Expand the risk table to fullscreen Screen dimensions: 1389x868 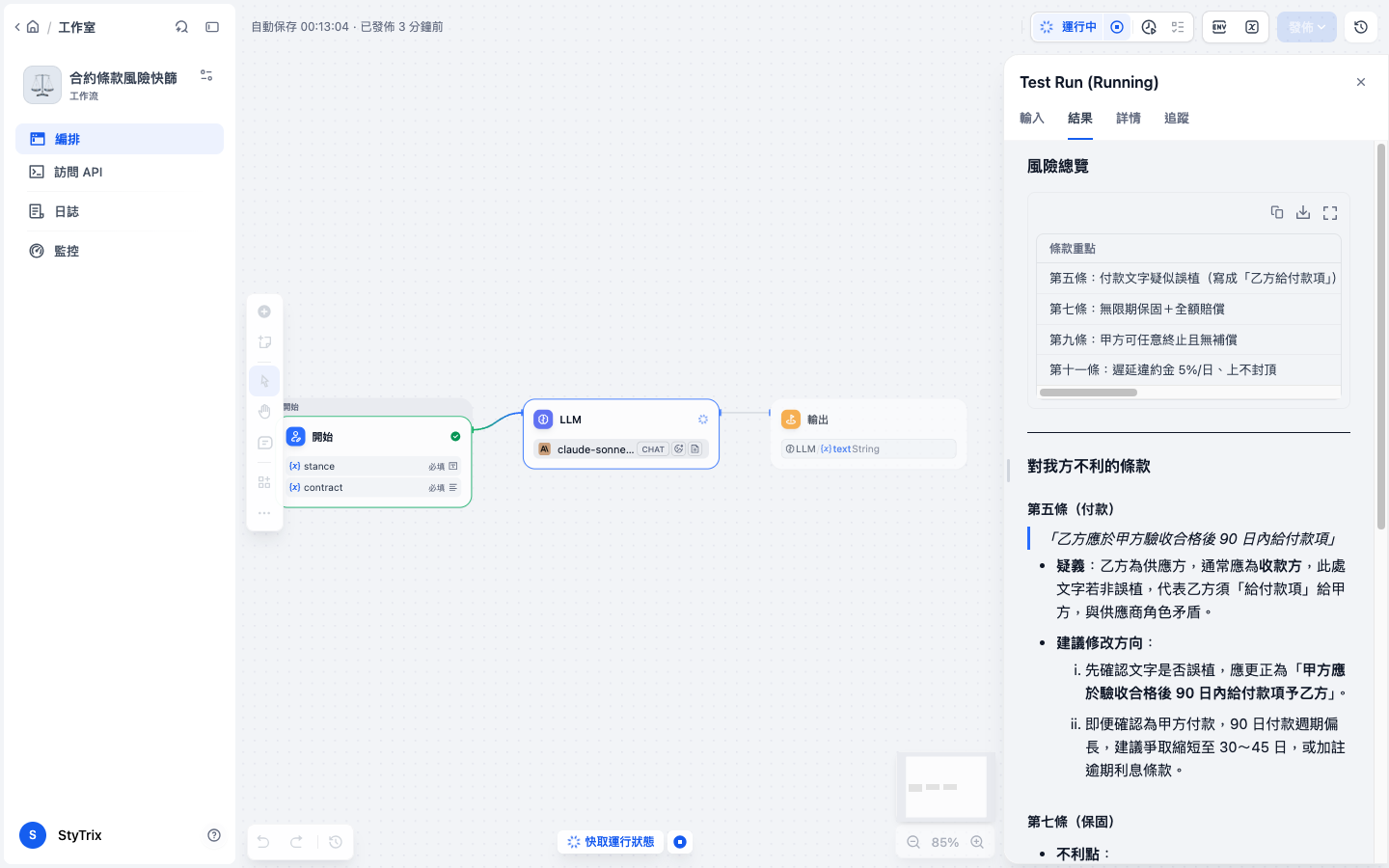pyautogui.click(x=1330, y=212)
